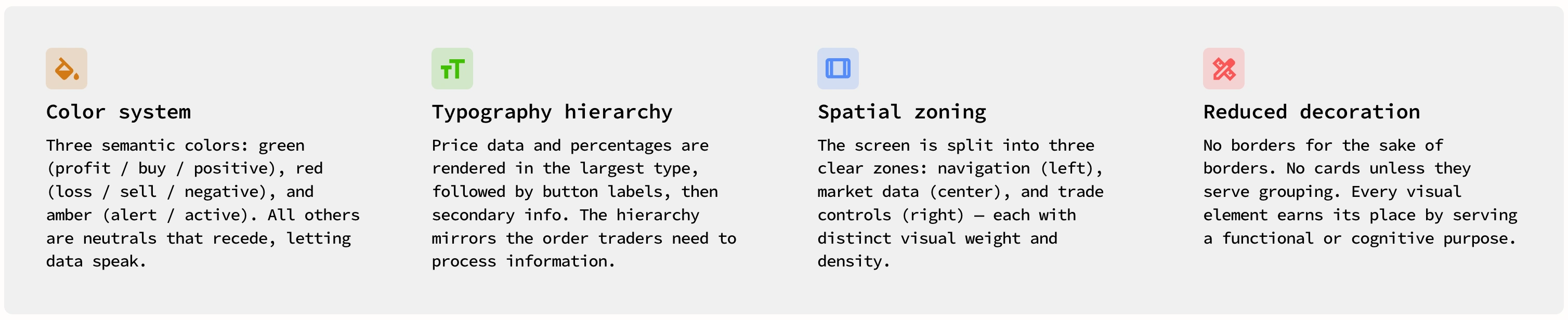Click the word 'density.' under Spatial zoning
1568x320 pixels.
[x=853, y=261]
